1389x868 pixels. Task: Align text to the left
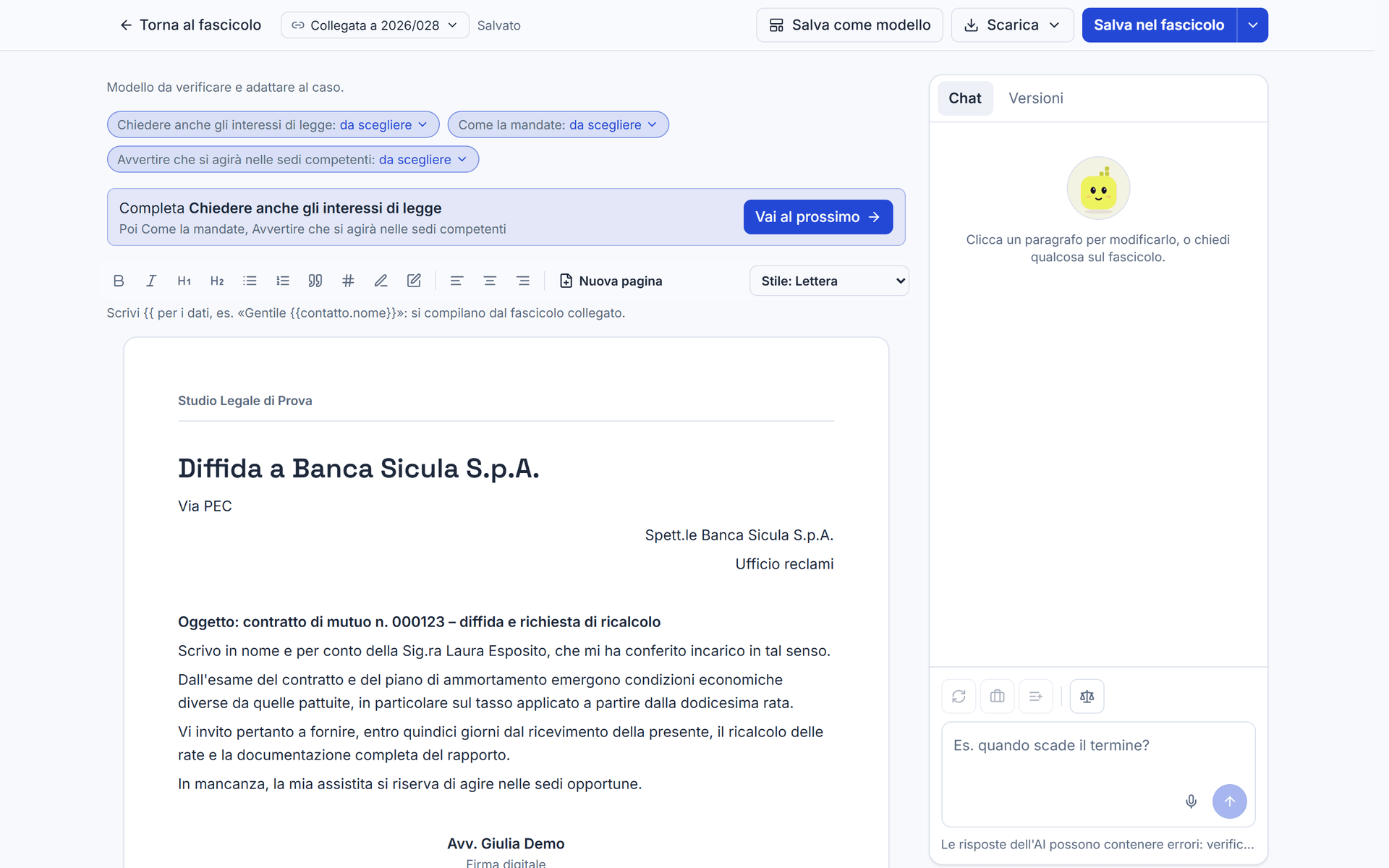point(456,281)
